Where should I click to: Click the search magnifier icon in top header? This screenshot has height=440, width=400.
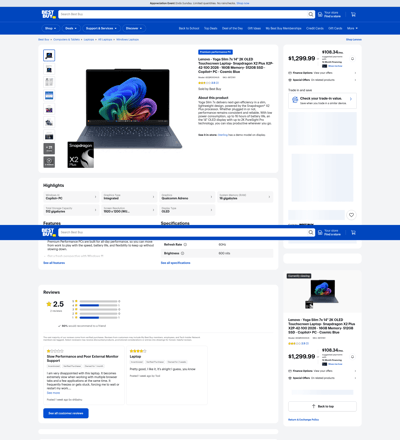pyautogui.click(x=311, y=14)
